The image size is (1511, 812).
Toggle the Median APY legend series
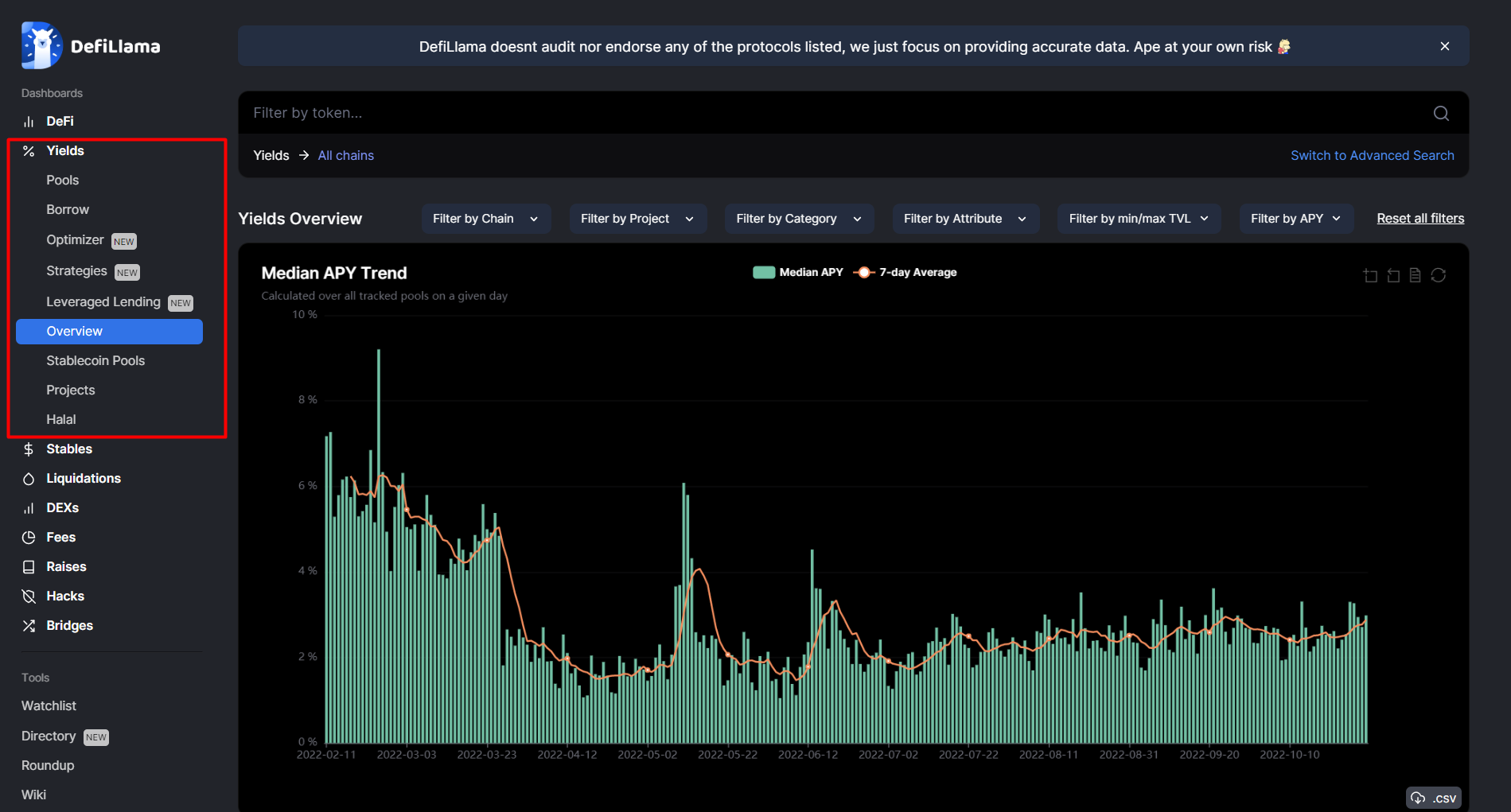pos(798,272)
